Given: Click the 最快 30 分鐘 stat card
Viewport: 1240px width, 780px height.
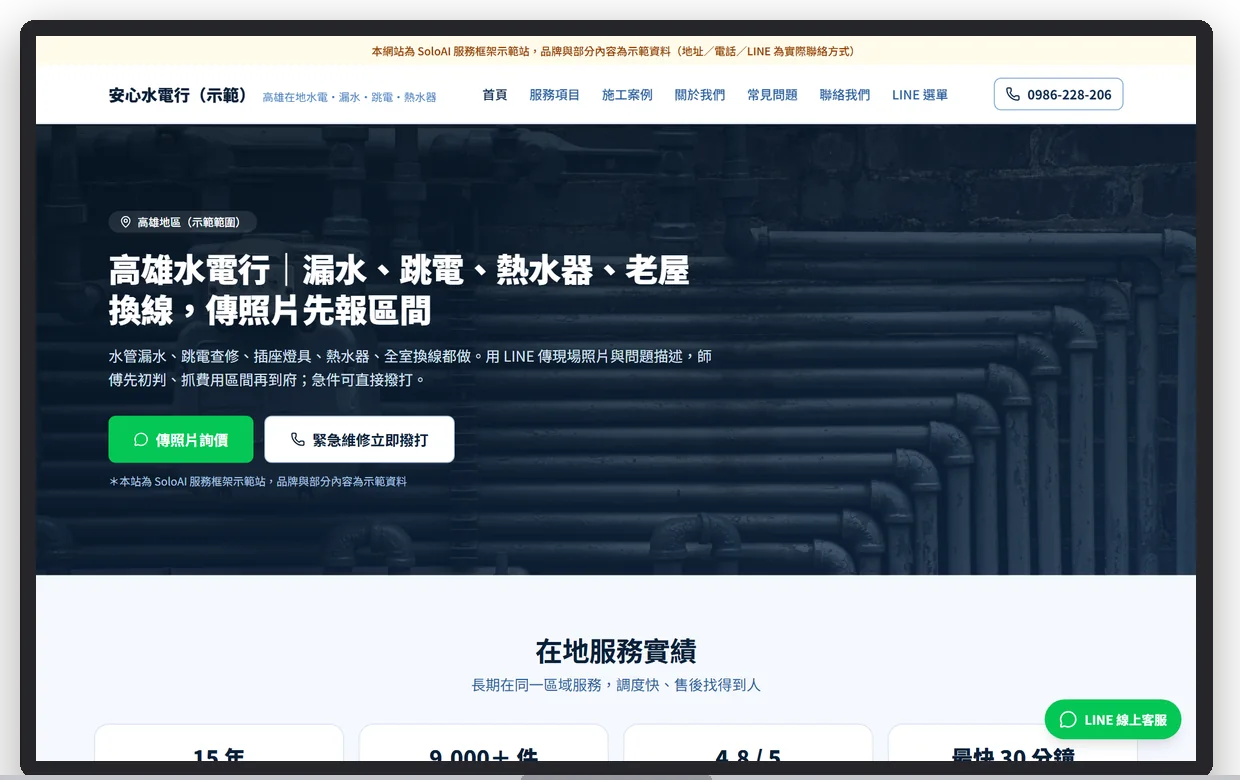Looking at the screenshot, I should tap(1013, 744).
